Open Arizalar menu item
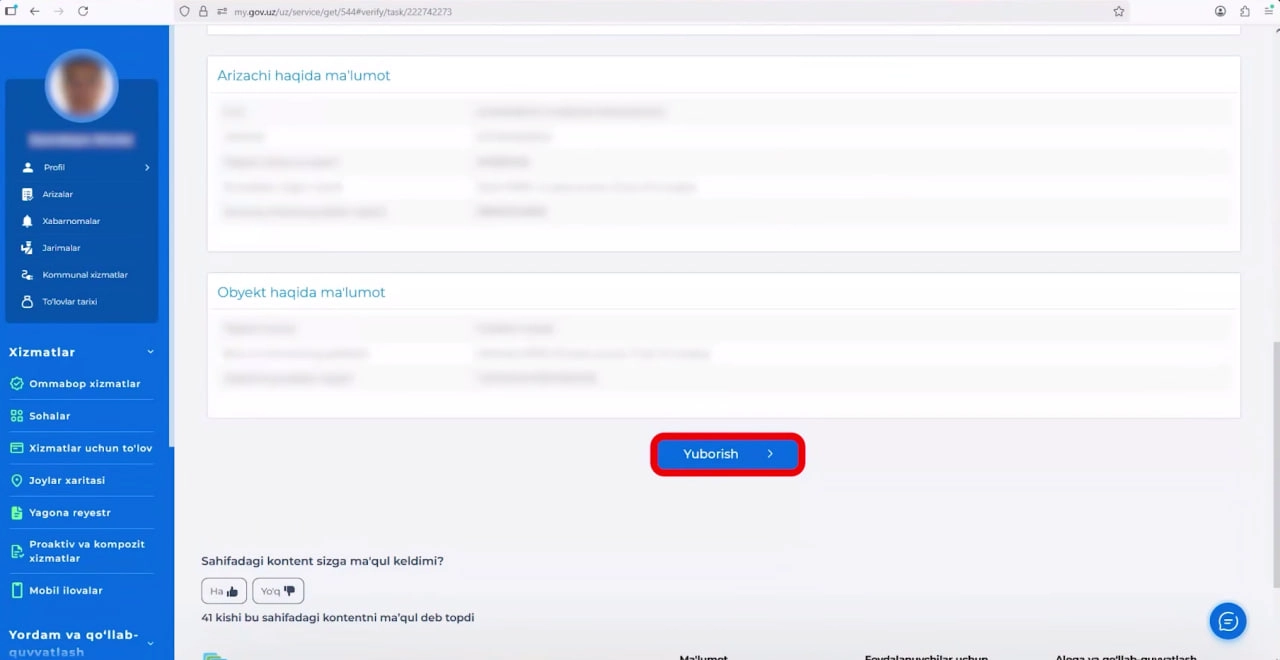 click(57, 194)
